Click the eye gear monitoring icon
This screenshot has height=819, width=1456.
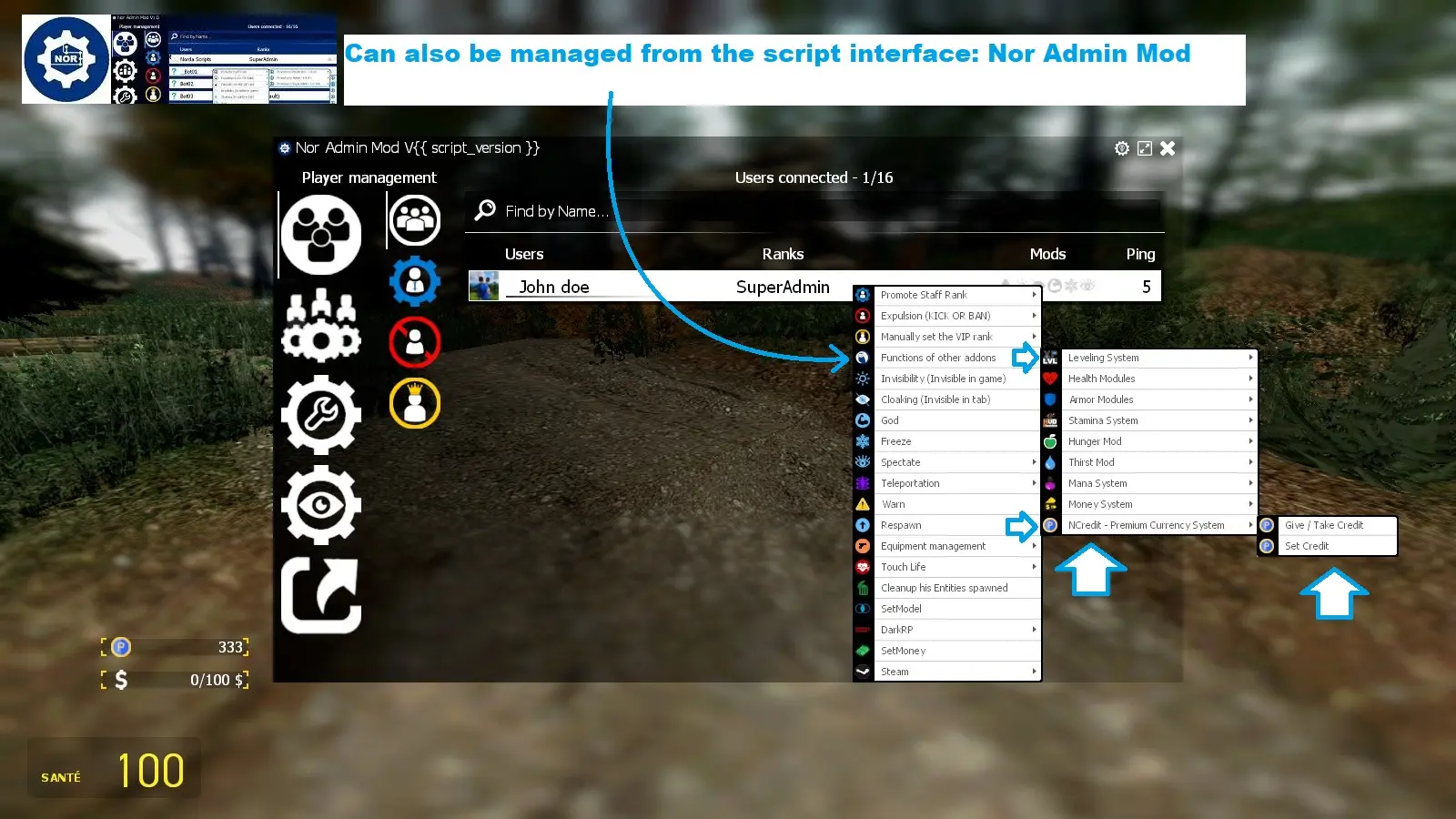tap(320, 505)
